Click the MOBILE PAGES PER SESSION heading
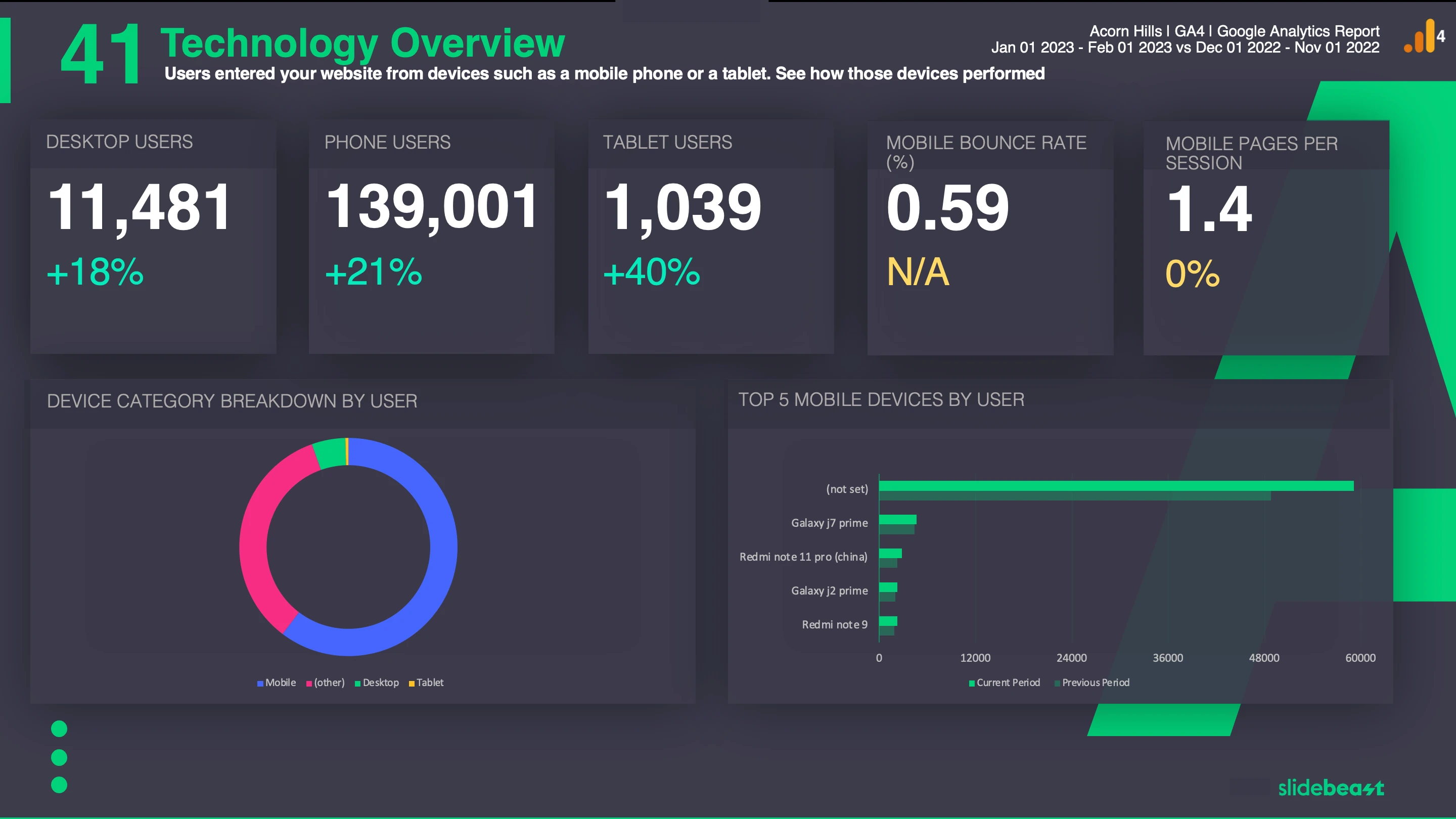 1251,153
